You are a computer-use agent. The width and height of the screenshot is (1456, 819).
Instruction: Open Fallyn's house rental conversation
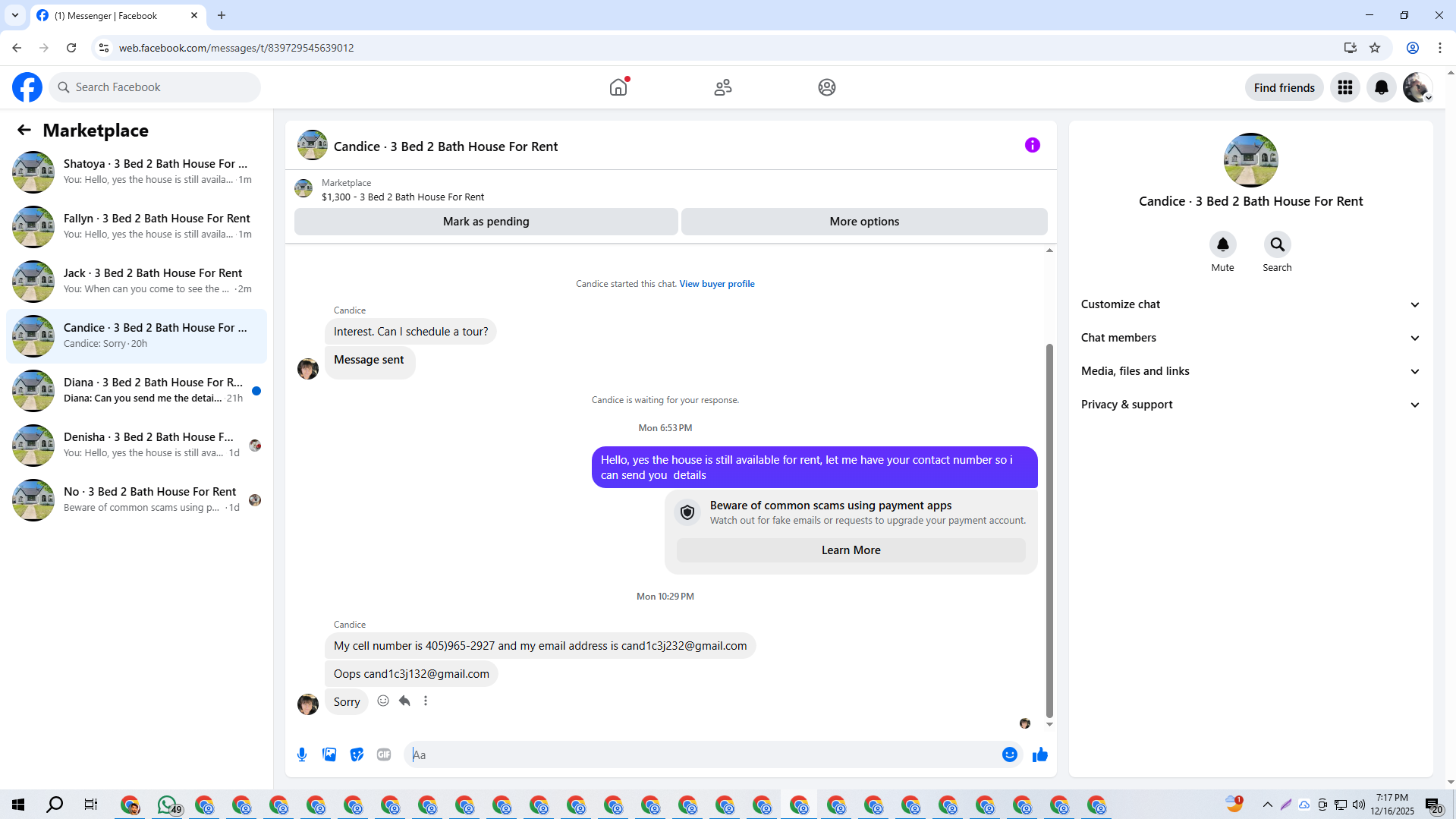137,227
